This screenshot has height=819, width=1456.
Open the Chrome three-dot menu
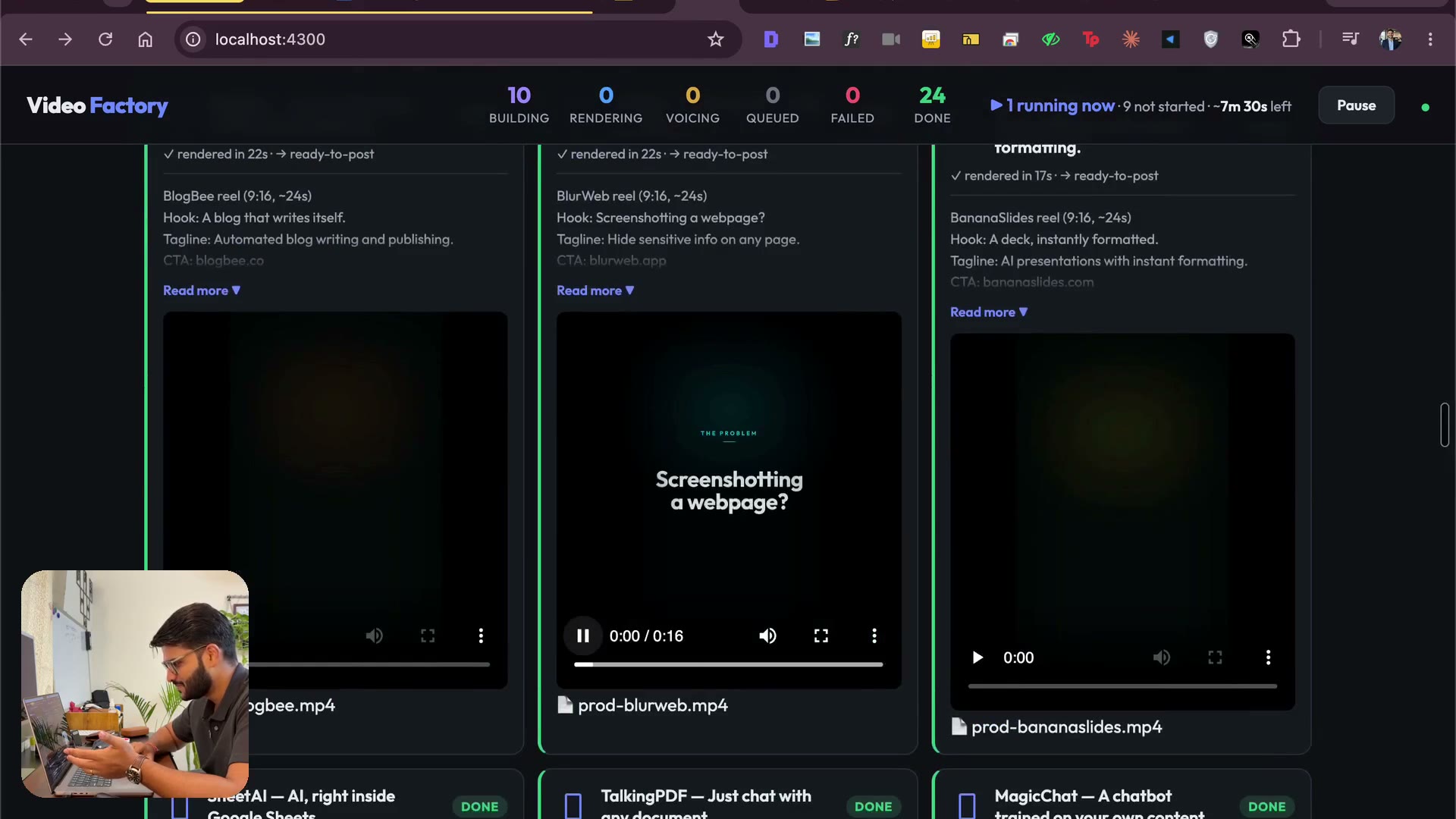click(1430, 39)
